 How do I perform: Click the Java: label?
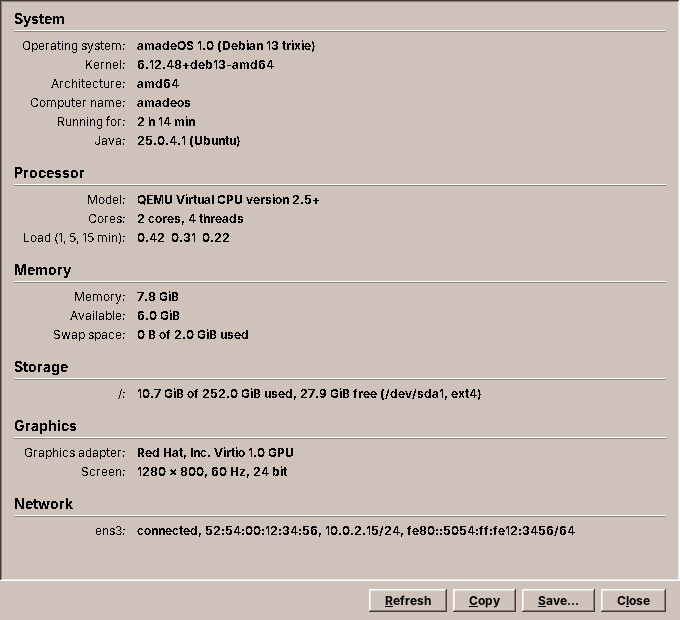[110, 141]
